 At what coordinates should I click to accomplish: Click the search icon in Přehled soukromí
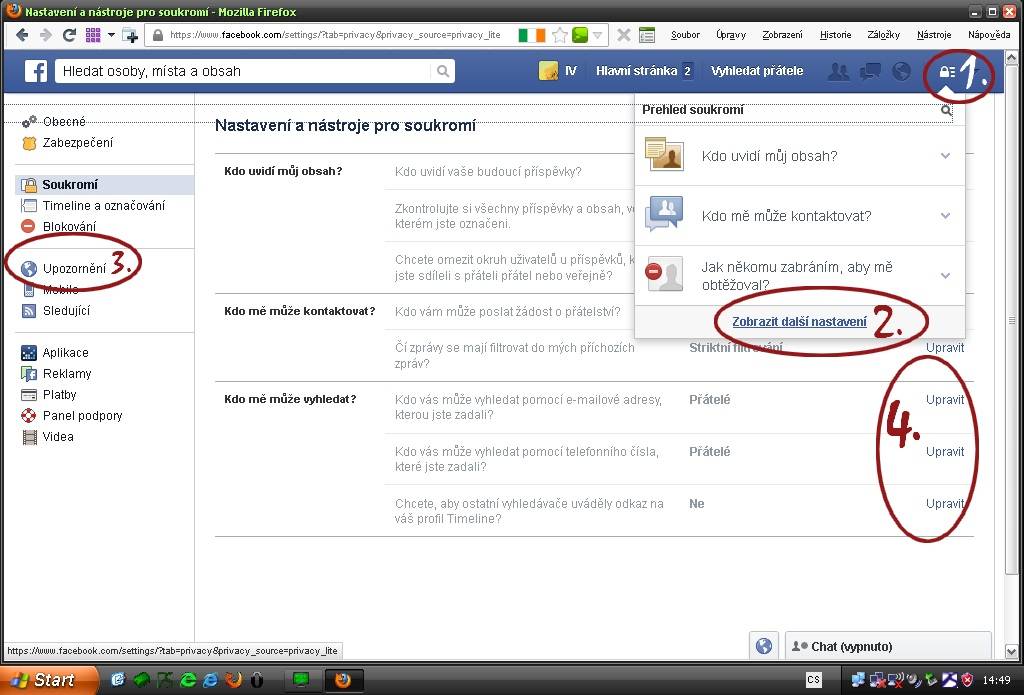pyautogui.click(x=946, y=110)
